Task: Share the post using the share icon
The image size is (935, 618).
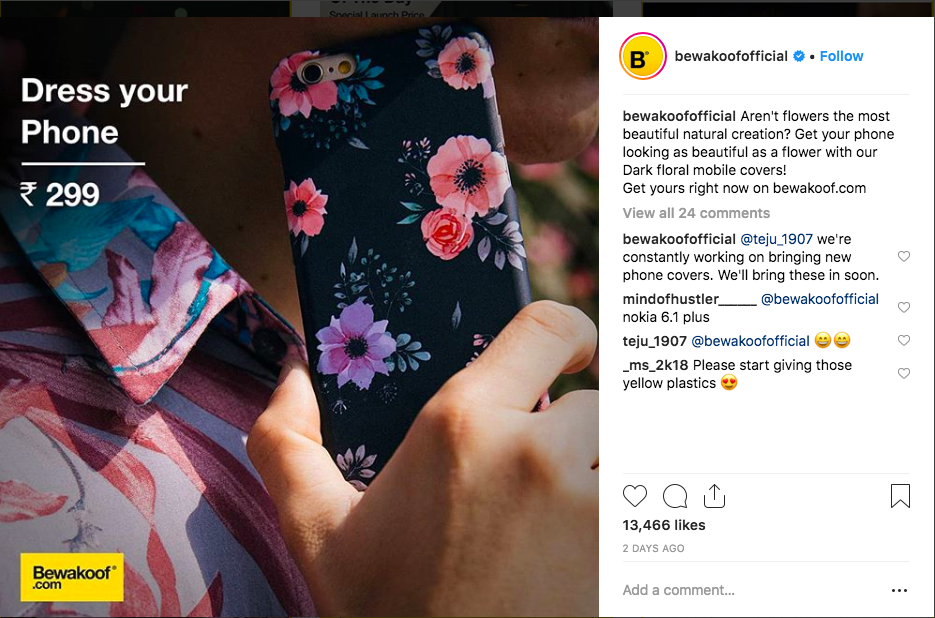Action: tap(714, 496)
